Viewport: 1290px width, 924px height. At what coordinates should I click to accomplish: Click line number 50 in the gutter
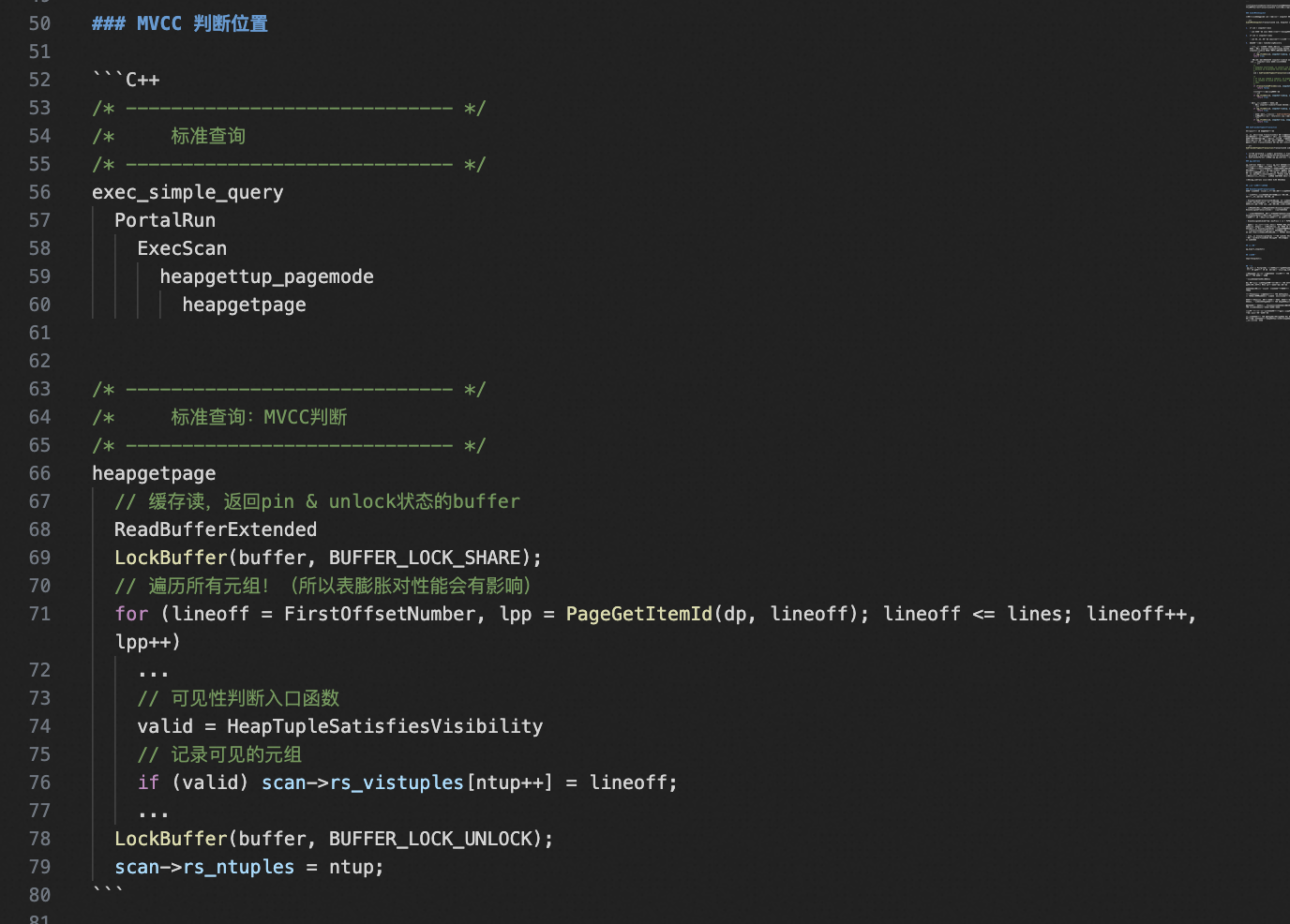click(x=39, y=23)
